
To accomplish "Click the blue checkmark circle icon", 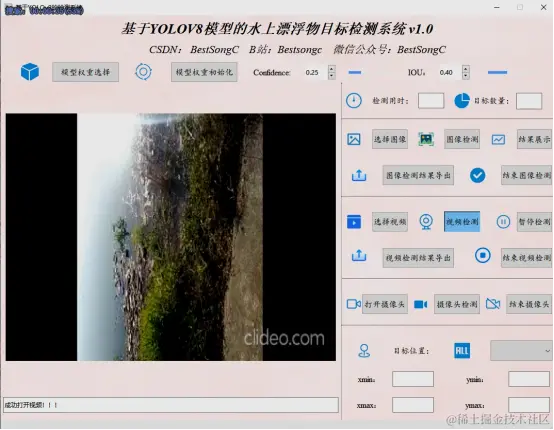I will [x=477, y=175].
